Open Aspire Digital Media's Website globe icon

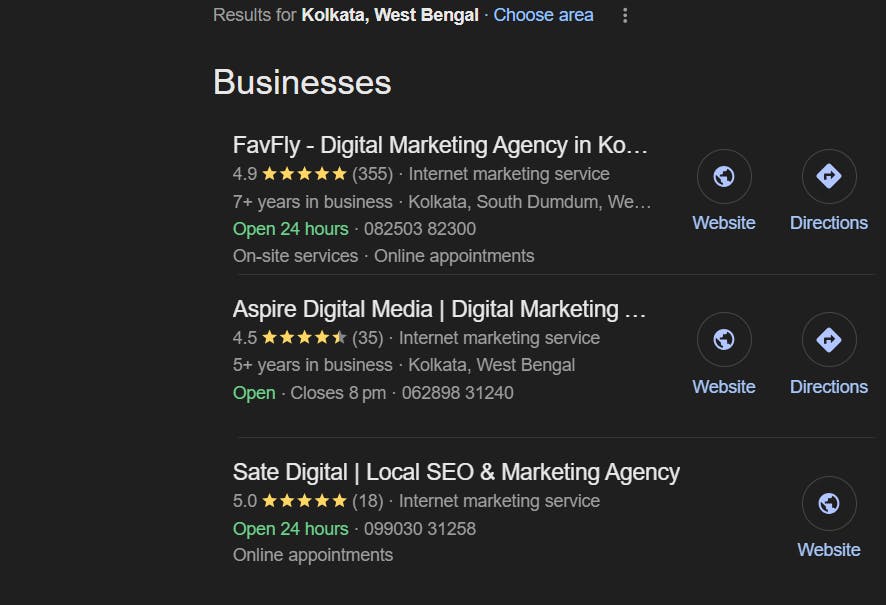[x=724, y=341]
